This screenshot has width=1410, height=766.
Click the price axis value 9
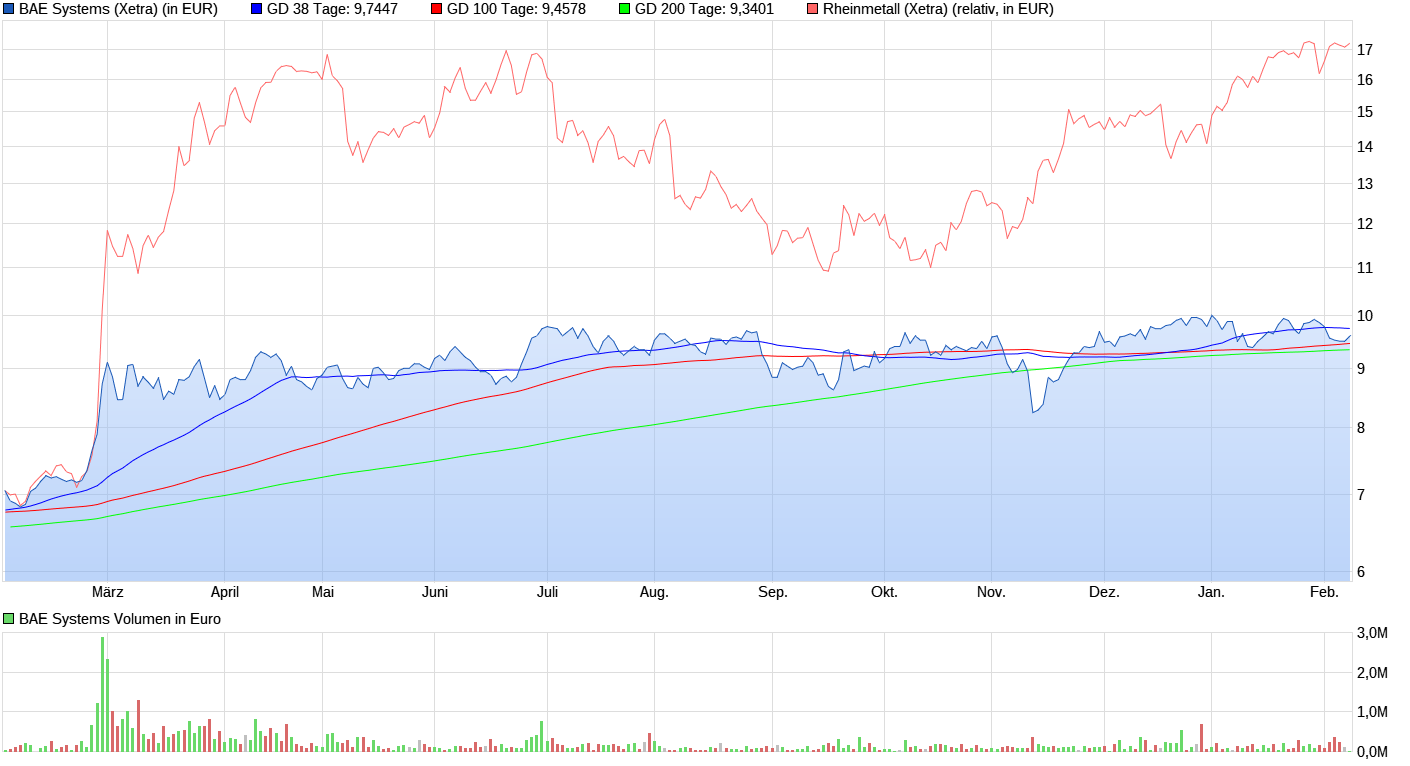tap(1361, 368)
